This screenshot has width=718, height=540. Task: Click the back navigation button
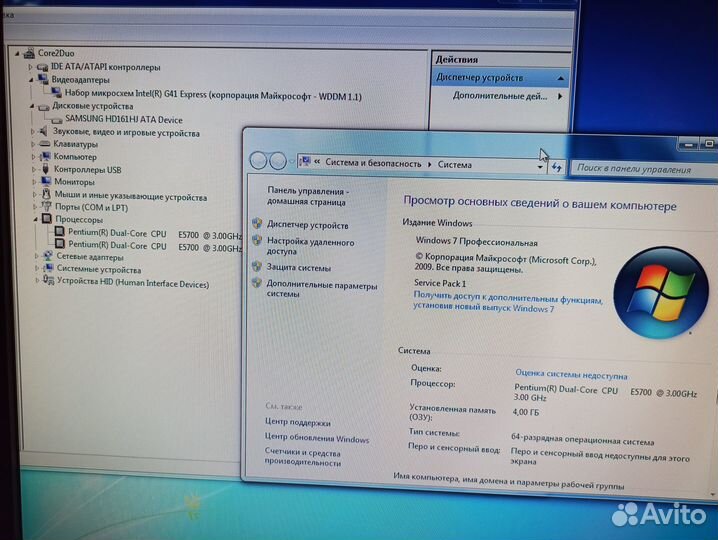258,160
